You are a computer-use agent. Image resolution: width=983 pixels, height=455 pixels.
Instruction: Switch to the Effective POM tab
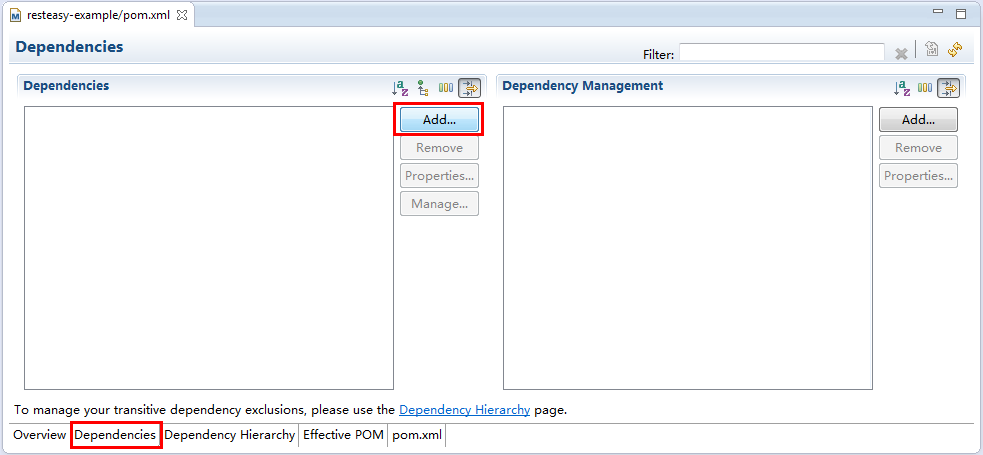click(343, 435)
